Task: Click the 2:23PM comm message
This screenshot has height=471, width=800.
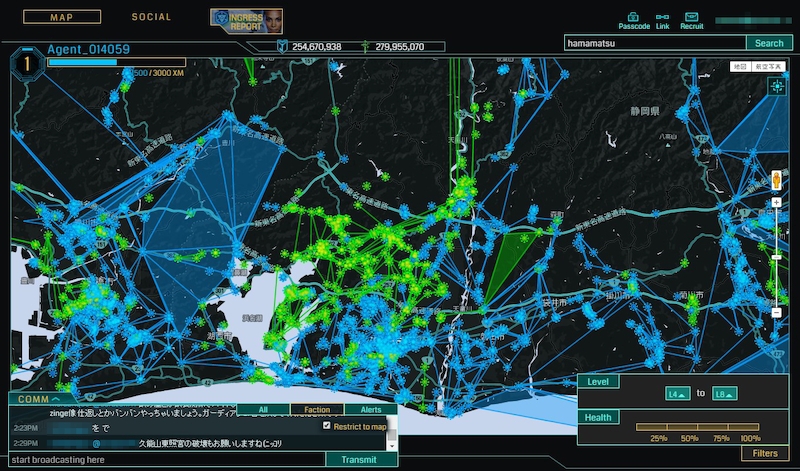Action: coord(197,429)
